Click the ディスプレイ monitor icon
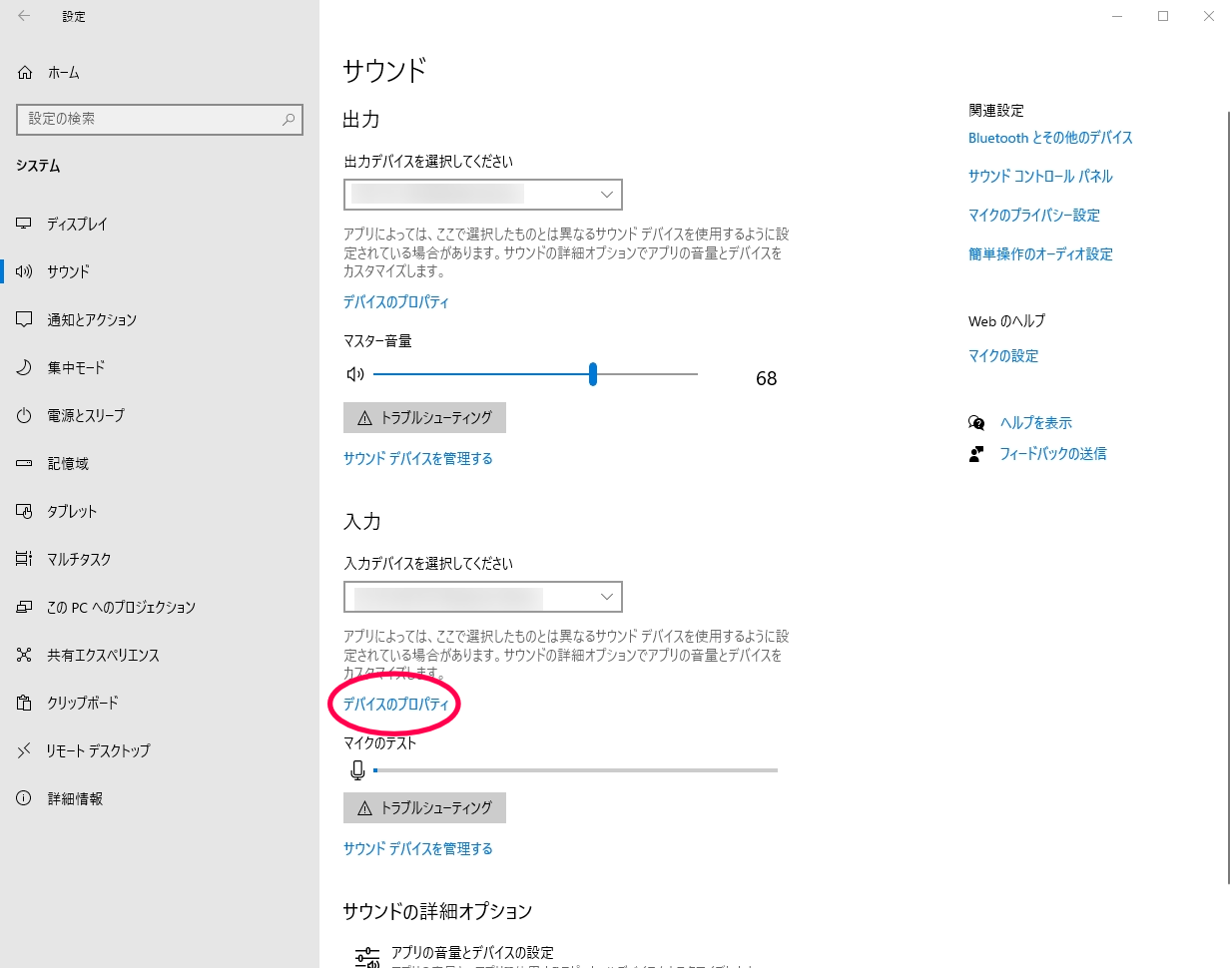Image resolution: width=1232 pixels, height=968 pixels. click(x=24, y=224)
